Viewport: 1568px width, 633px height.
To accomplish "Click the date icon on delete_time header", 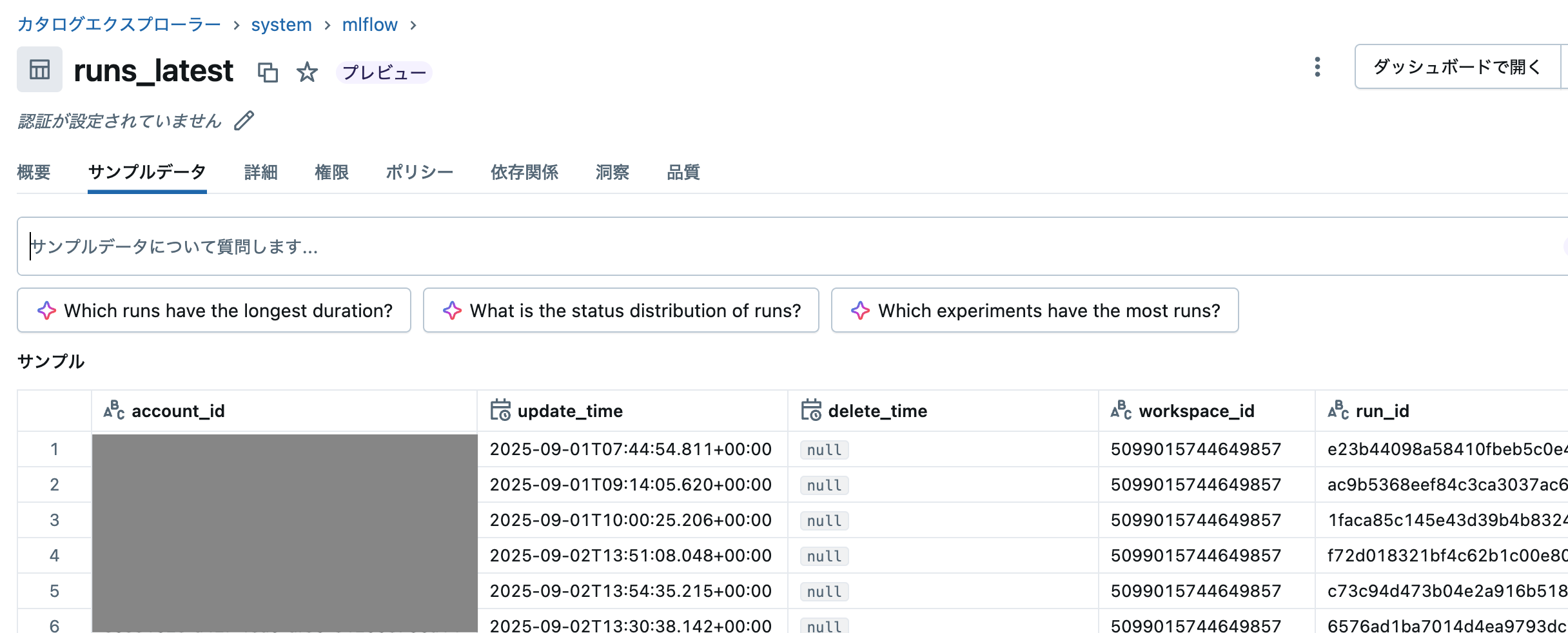I will tap(812, 411).
